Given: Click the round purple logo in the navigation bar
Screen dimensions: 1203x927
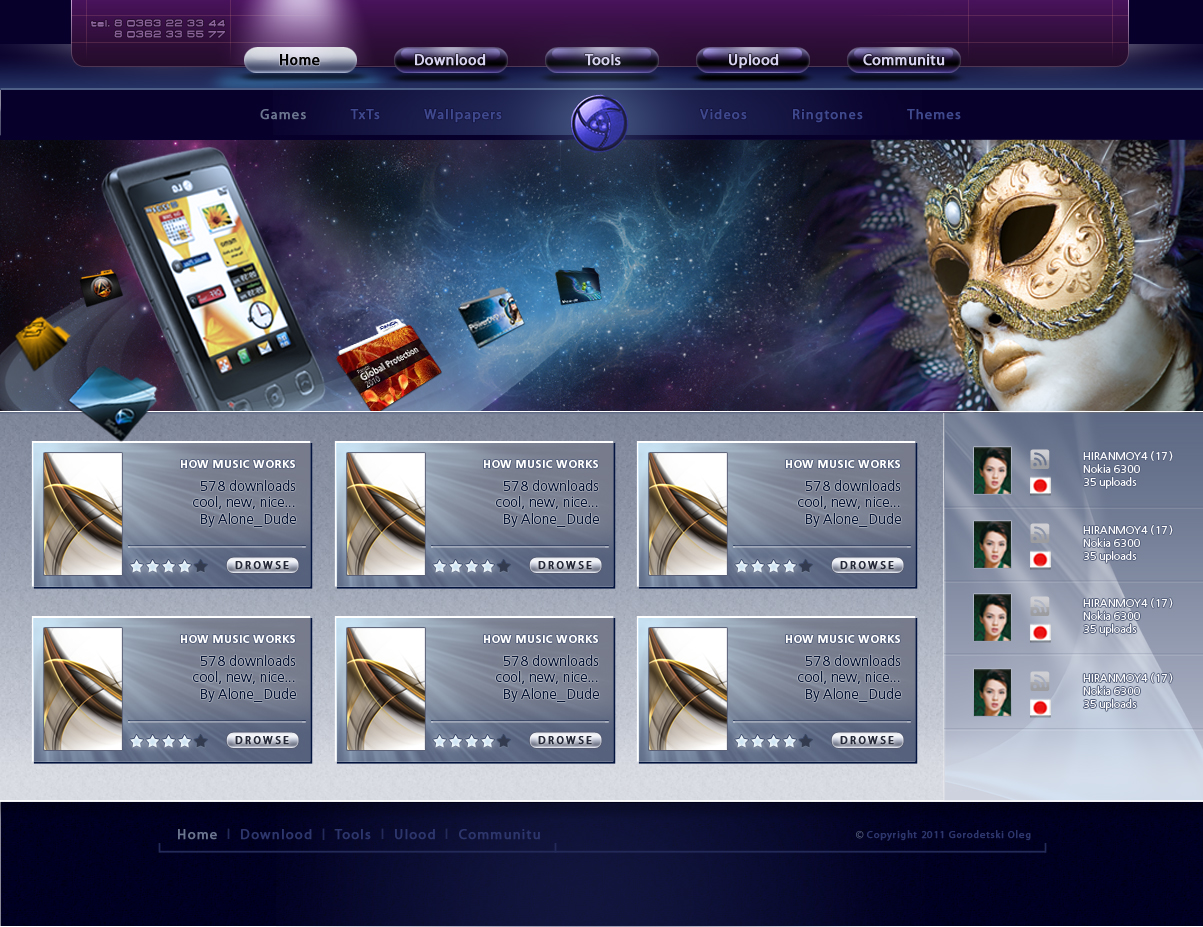Looking at the screenshot, I should click(599, 123).
